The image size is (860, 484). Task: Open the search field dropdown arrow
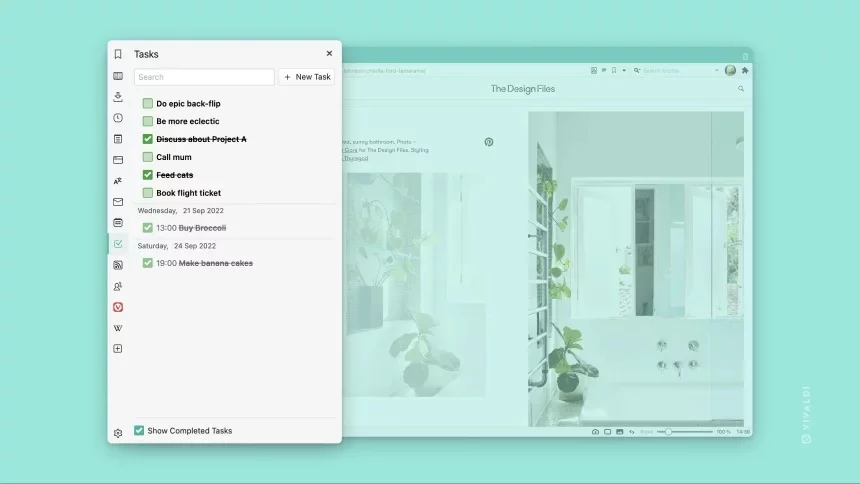coord(716,71)
